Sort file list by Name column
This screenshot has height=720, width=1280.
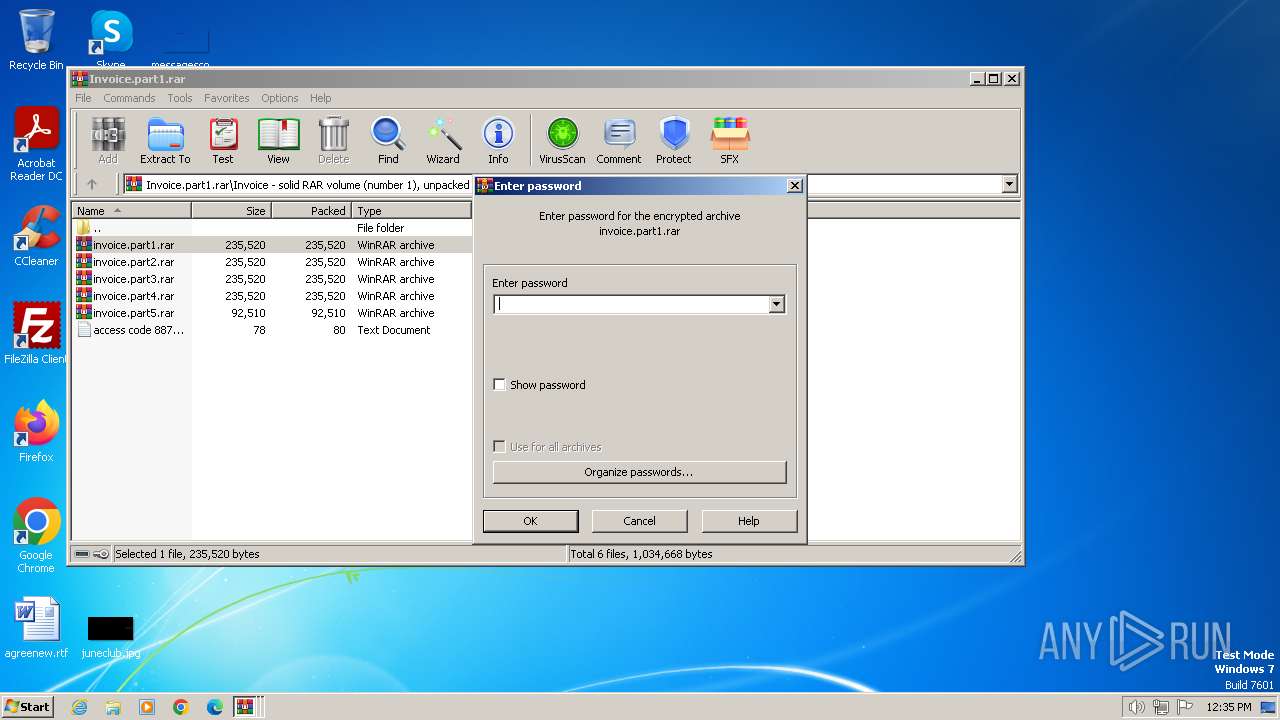[x=131, y=211]
